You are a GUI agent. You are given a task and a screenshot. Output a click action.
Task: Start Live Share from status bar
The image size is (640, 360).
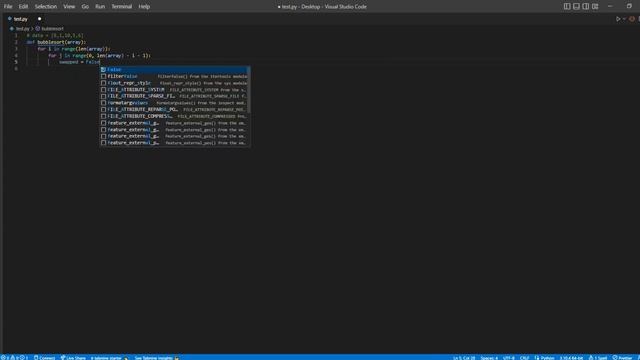point(73,358)
